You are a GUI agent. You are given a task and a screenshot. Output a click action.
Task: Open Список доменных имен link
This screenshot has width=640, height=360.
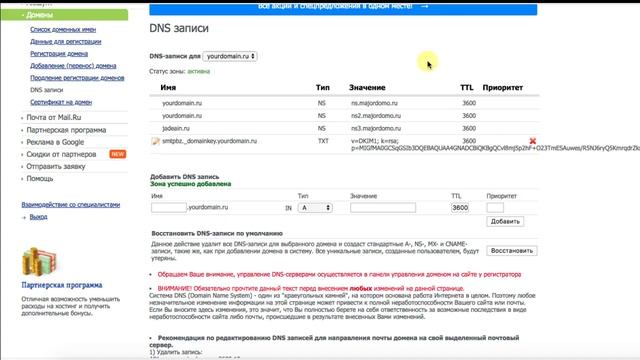[63, 29]
